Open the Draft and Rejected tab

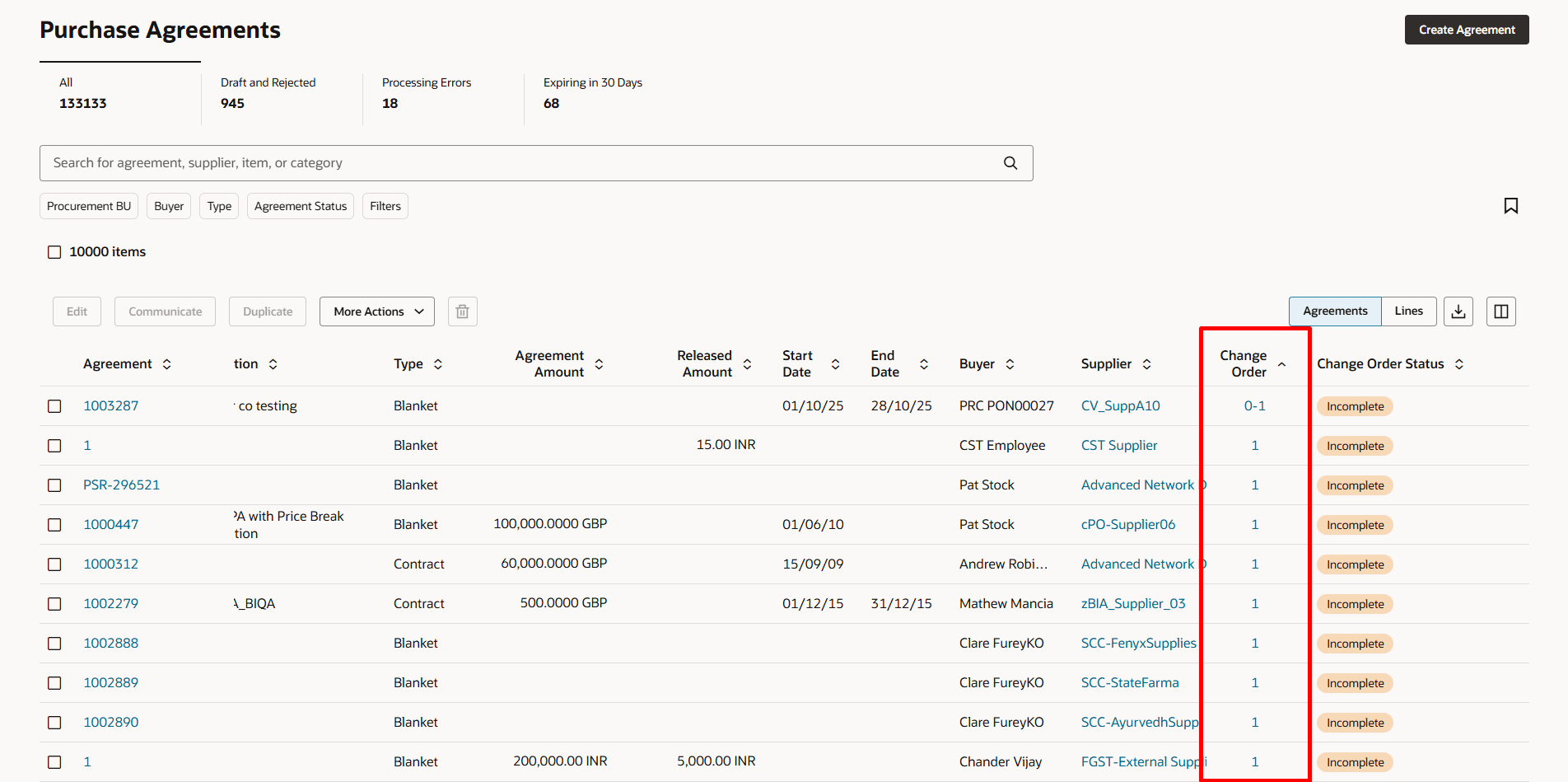point(268,92)
